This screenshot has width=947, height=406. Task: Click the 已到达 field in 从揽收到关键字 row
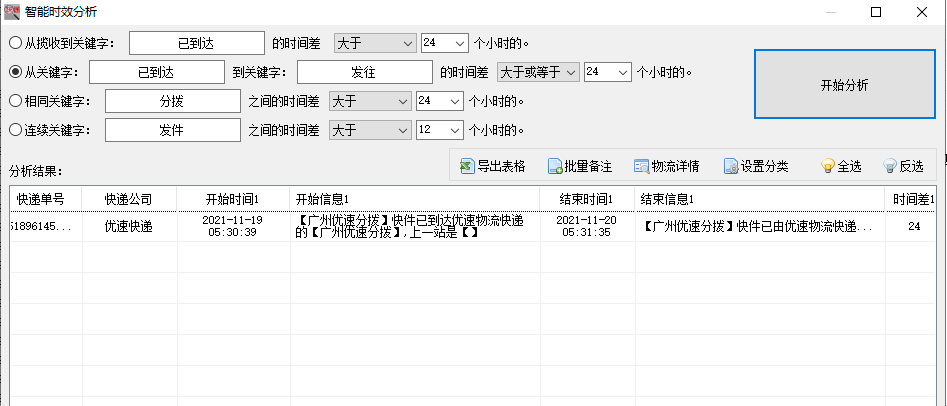(197, 43)
